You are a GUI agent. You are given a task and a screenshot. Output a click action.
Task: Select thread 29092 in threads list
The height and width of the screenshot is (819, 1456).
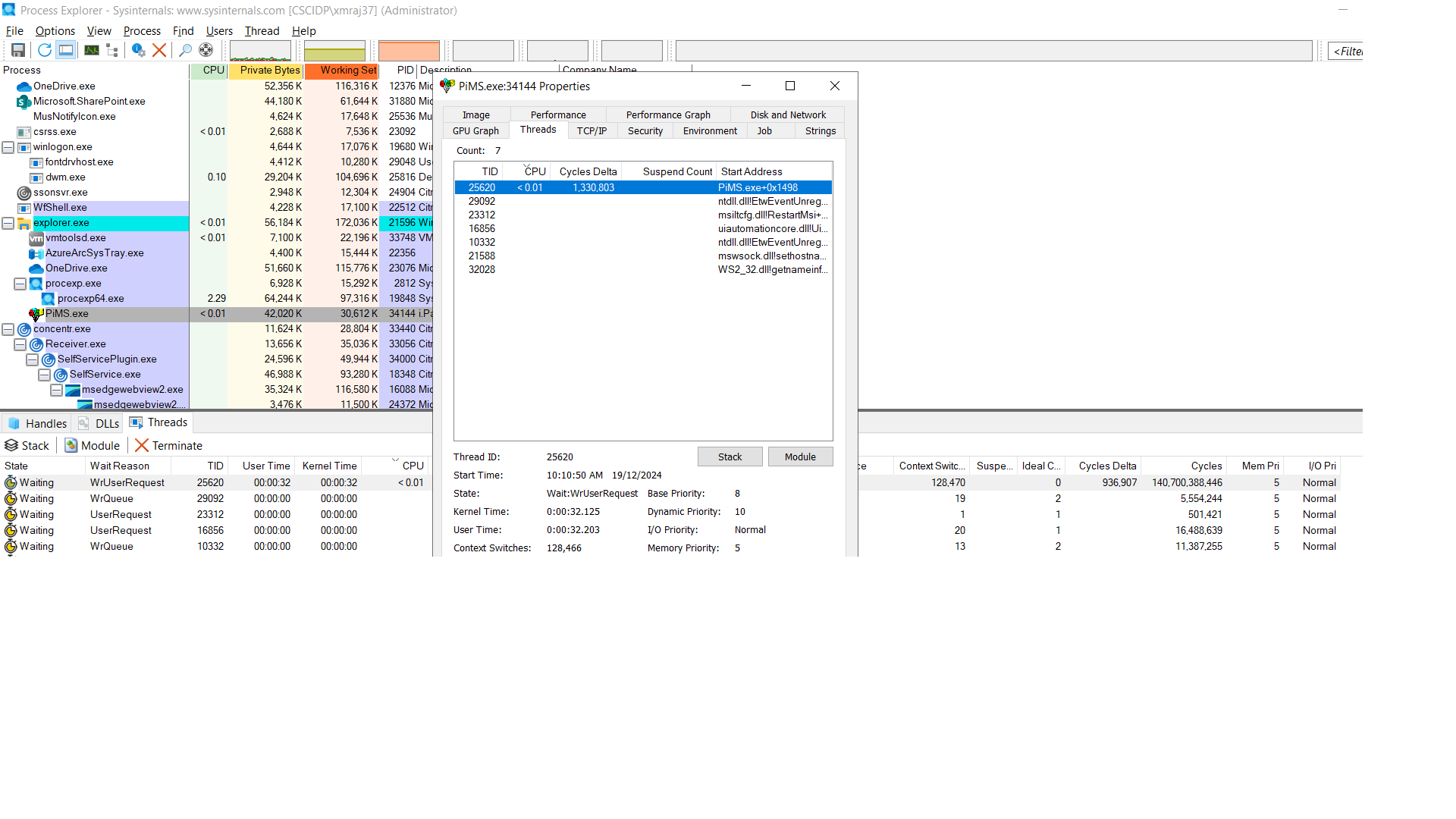482,201
